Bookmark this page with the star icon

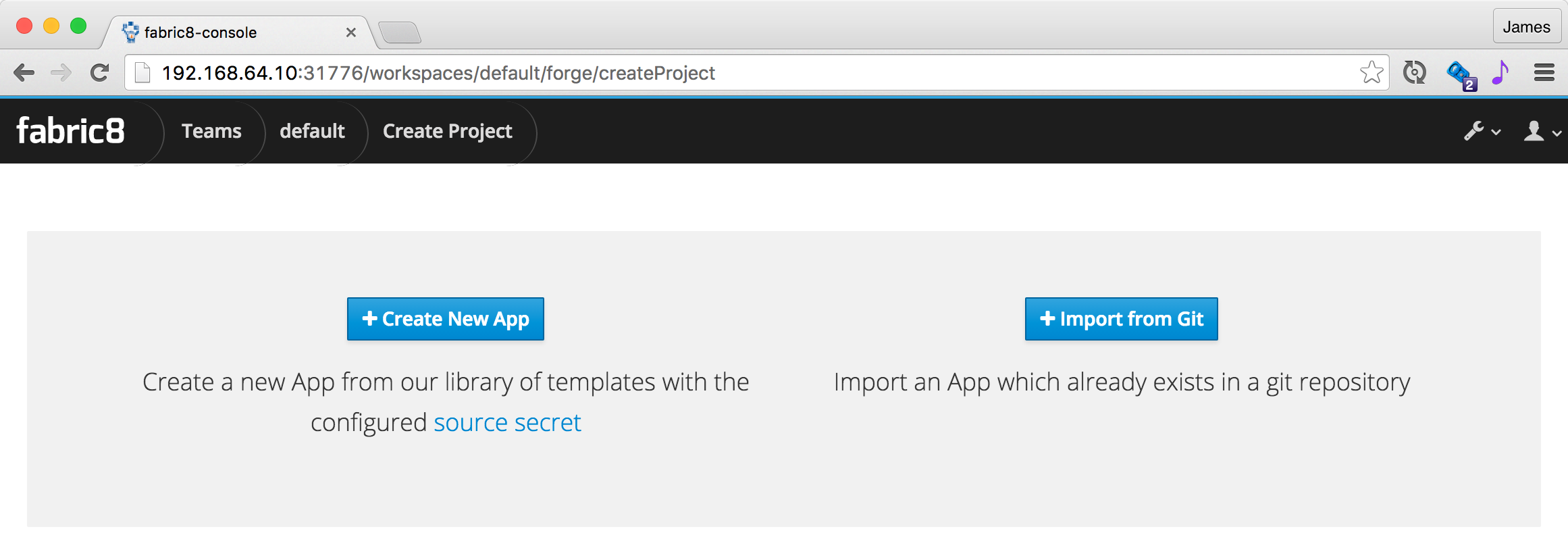(1371, 72)
